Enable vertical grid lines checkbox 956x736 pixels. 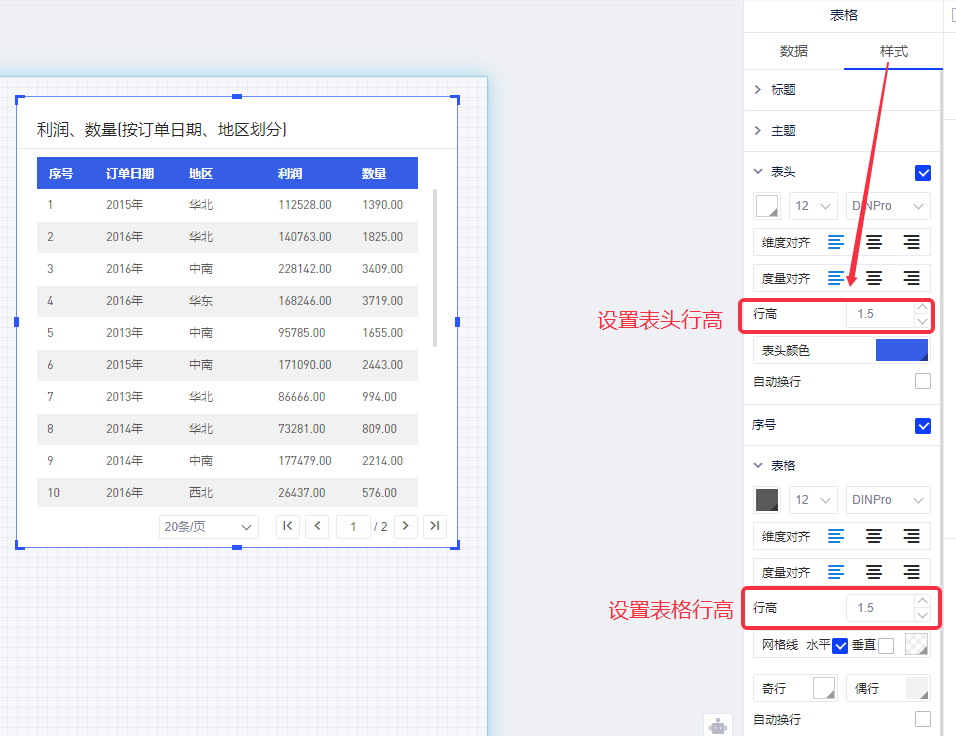[x=885, y=646]
